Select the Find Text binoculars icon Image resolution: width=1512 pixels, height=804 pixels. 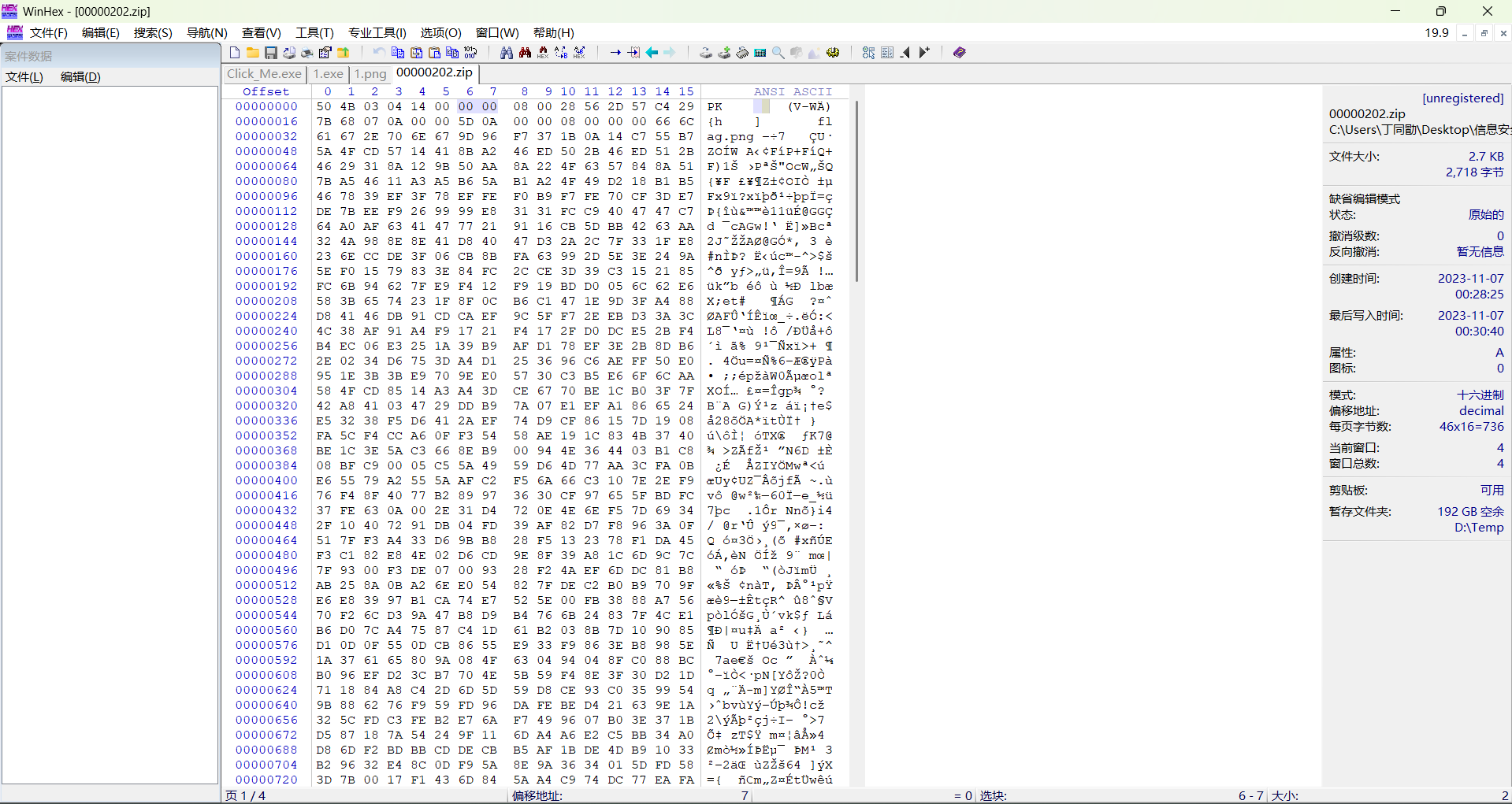[505, 52]
